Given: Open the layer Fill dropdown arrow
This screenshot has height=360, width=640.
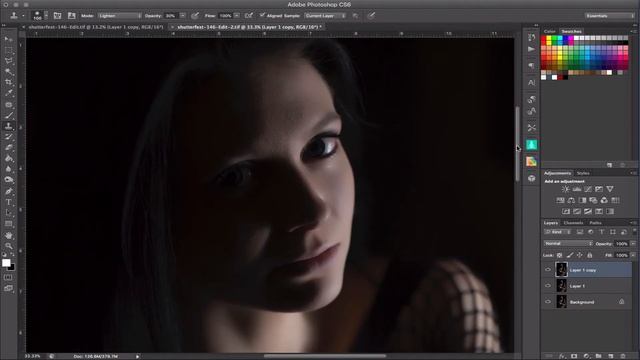Looking at the screenshot, I should coord(633,255).
